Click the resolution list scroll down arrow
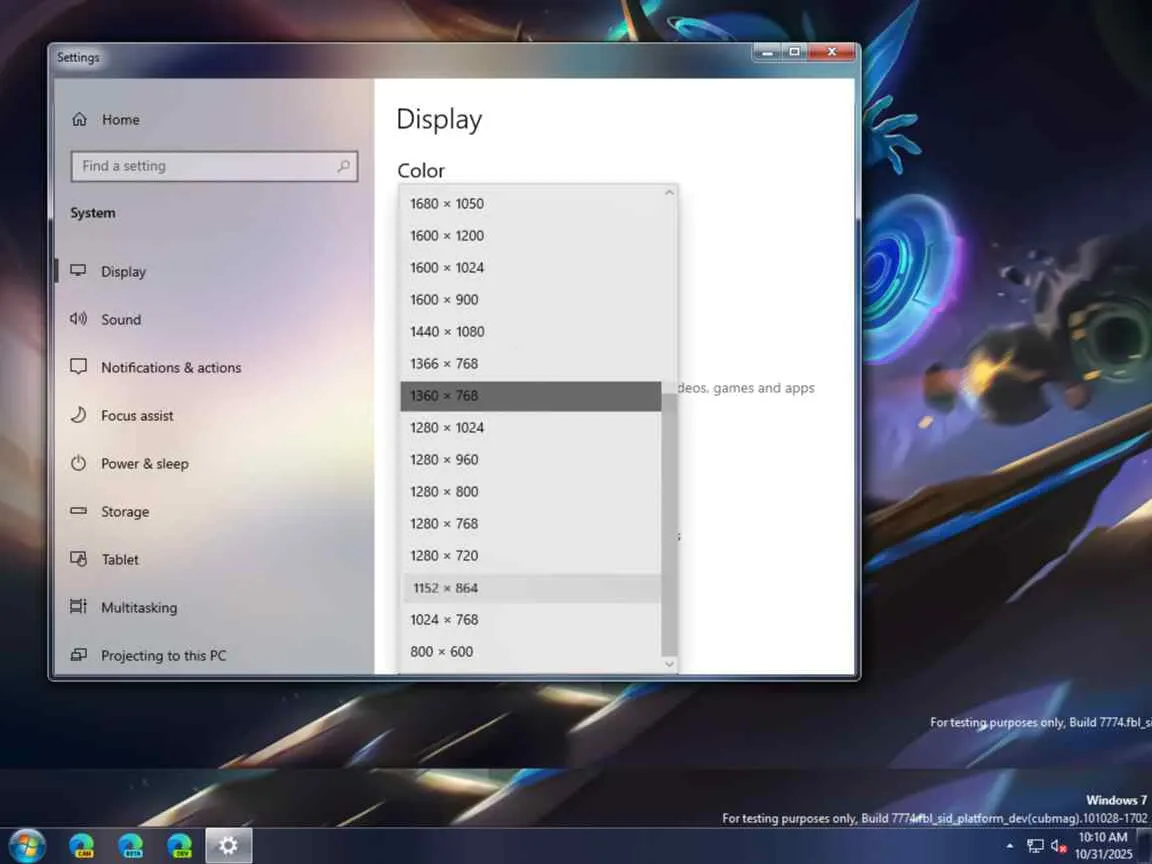Screen dimensions: 1152x864 pyautogui.click(x=669, y=664)
